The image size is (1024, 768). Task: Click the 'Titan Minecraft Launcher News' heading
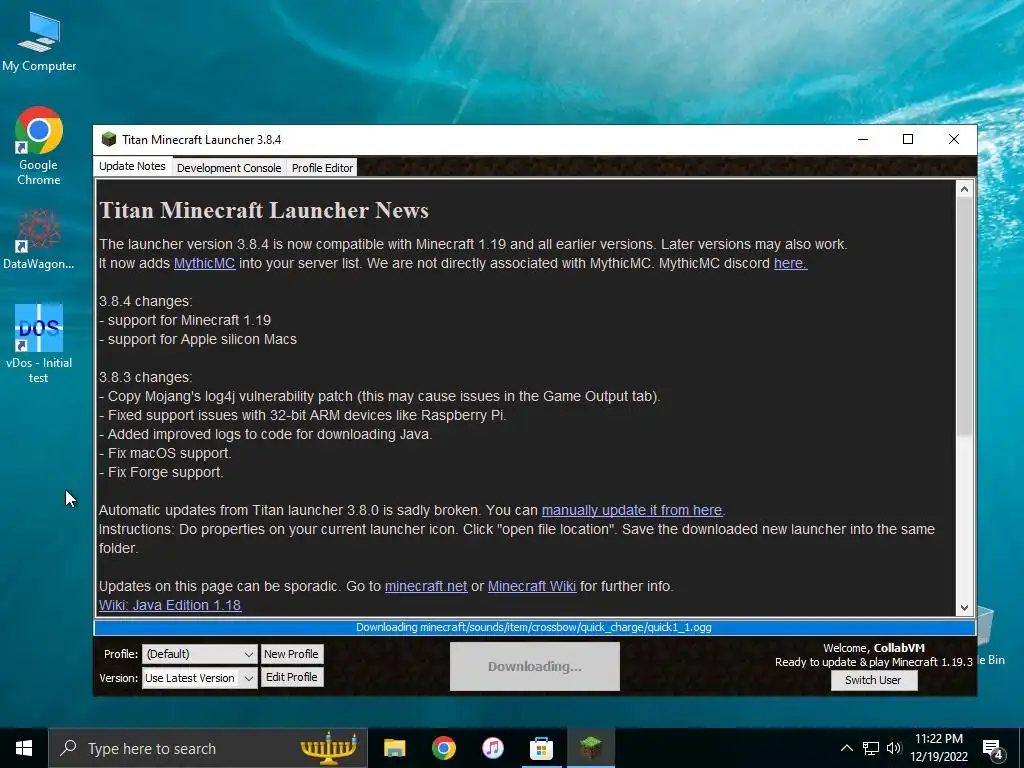(x=264, y=210)
